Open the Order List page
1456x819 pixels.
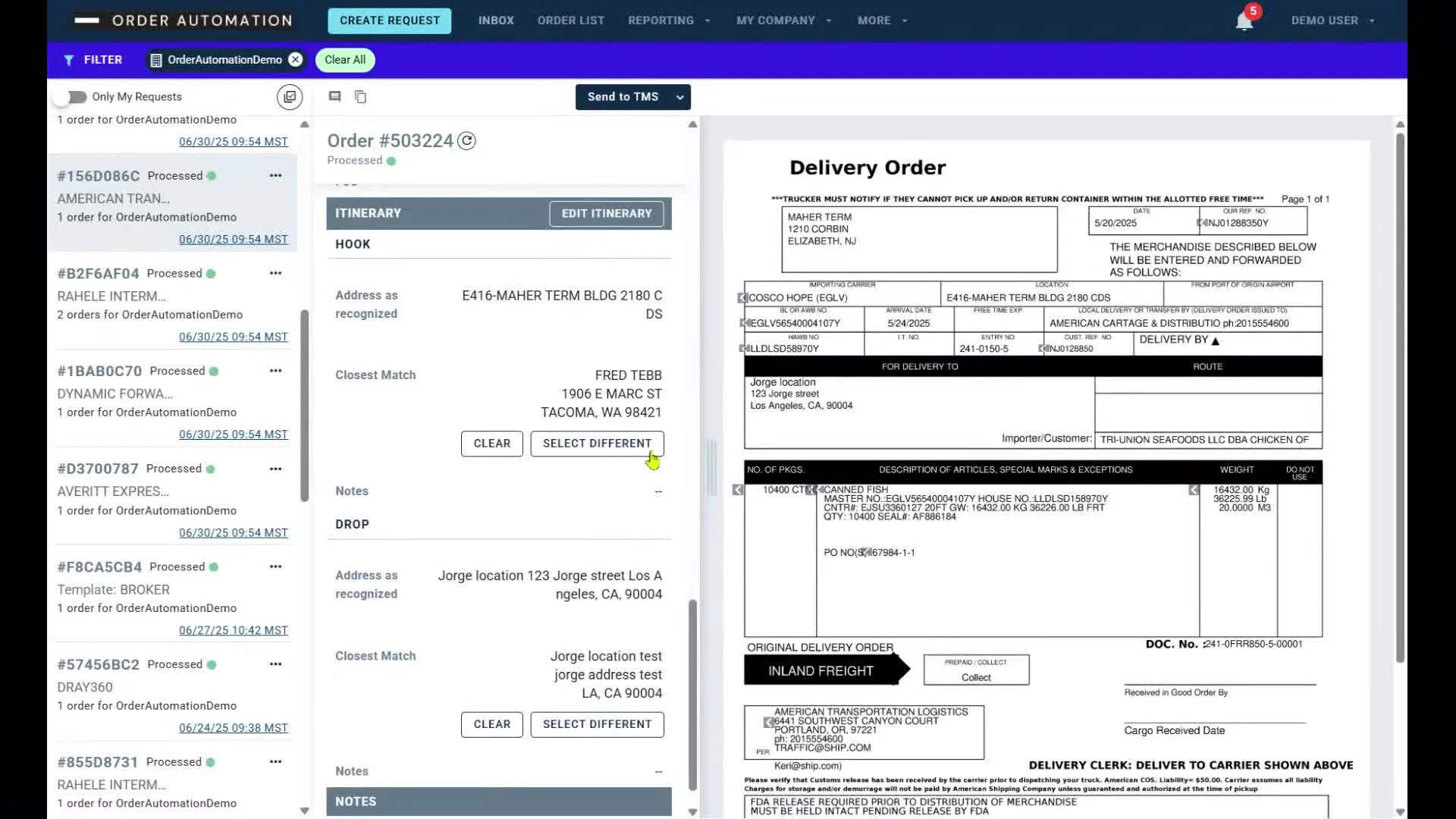(x=570, y=20)
